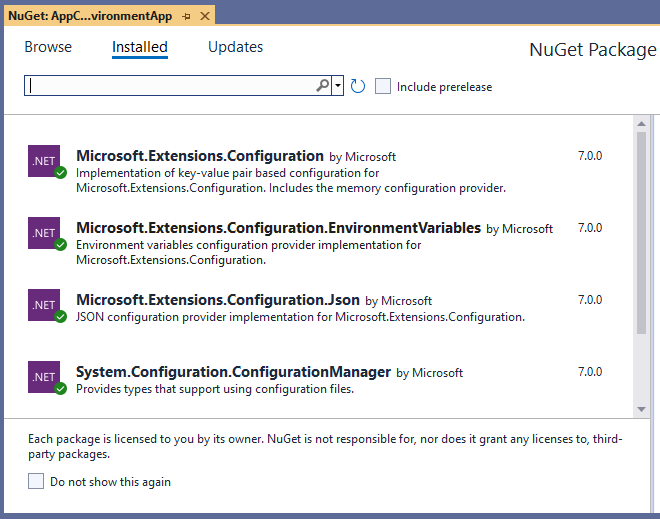This screenshot has height=519, width=660.
Task: Select the Installed tab
Action: [140, 47]
